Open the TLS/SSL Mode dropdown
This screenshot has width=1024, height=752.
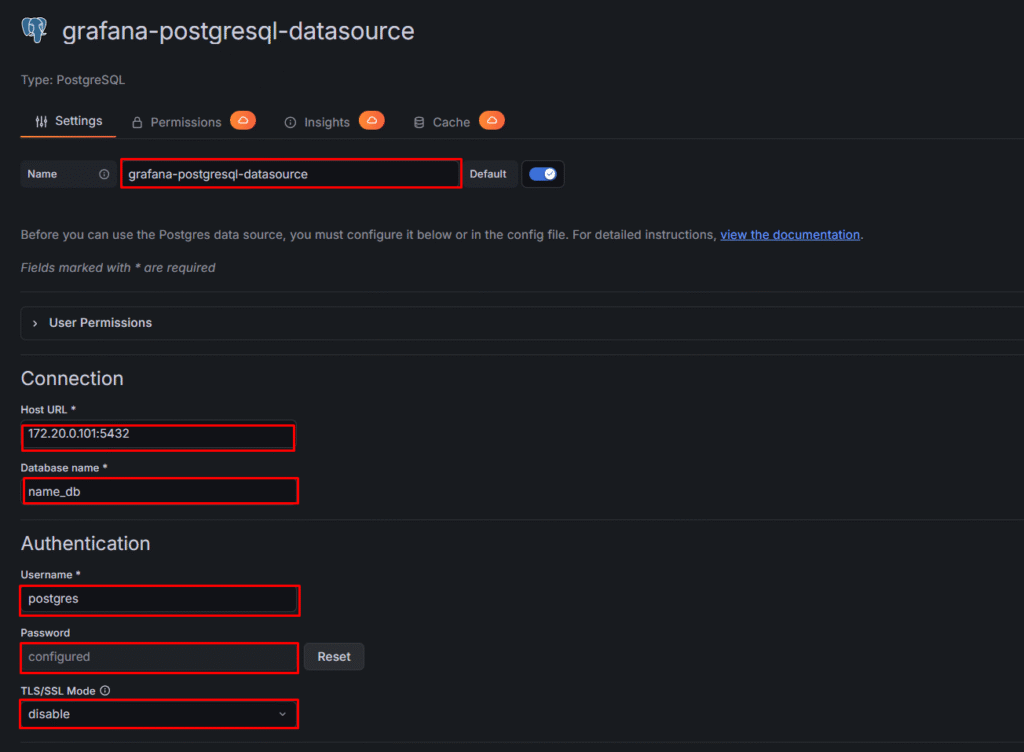[x=158, y=714]
